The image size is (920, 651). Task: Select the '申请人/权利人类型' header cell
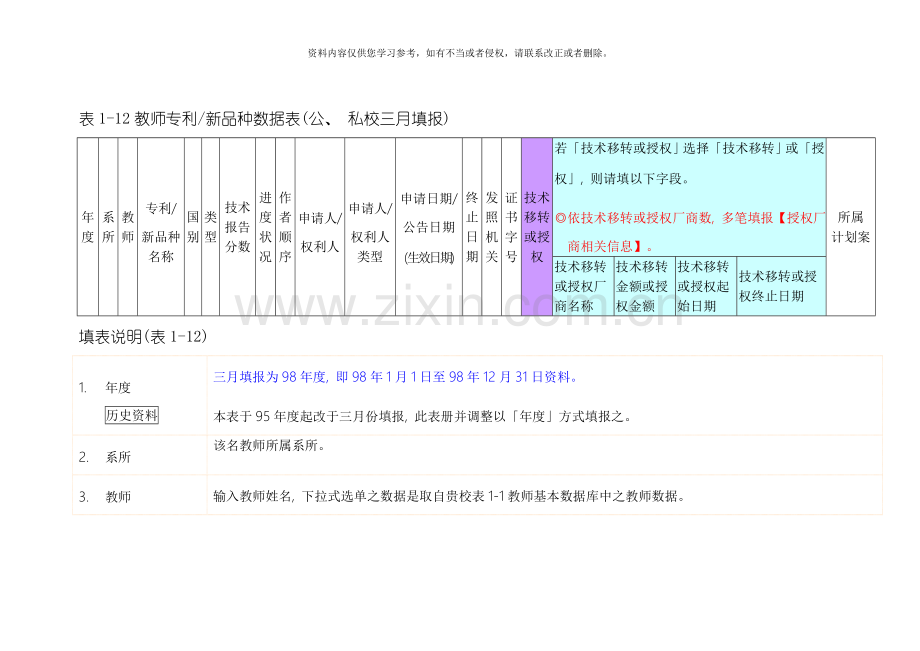[x=370, y=227]
